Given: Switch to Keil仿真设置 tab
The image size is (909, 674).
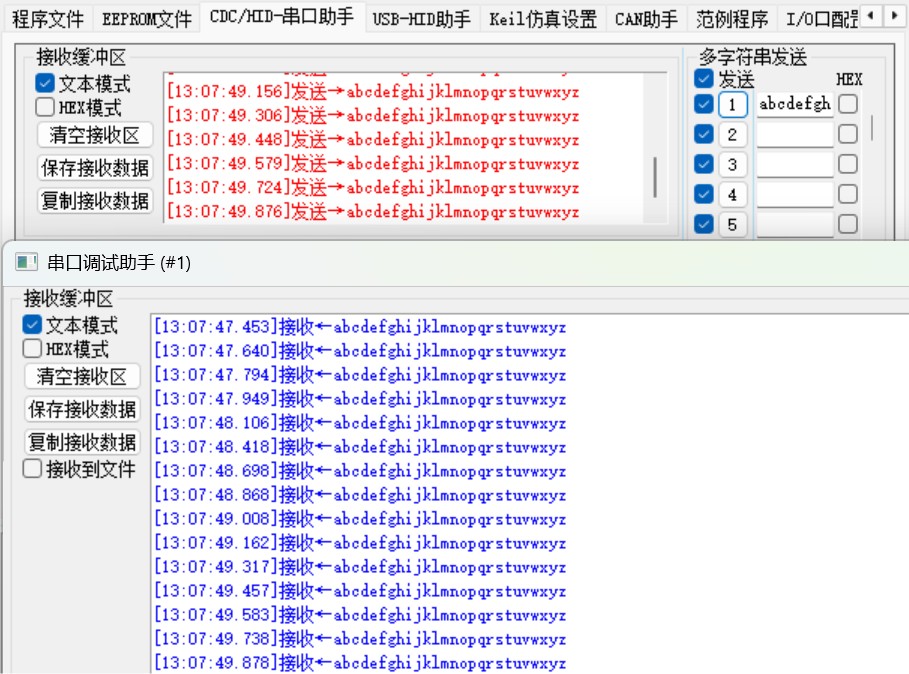Looking at the screenshot, I should [543, 19].
